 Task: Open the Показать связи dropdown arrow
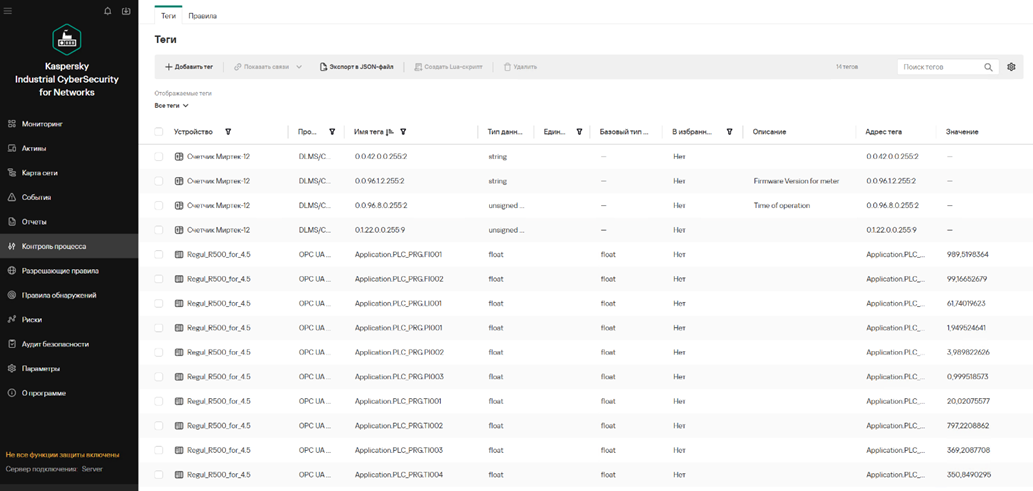tap(299, 67)
